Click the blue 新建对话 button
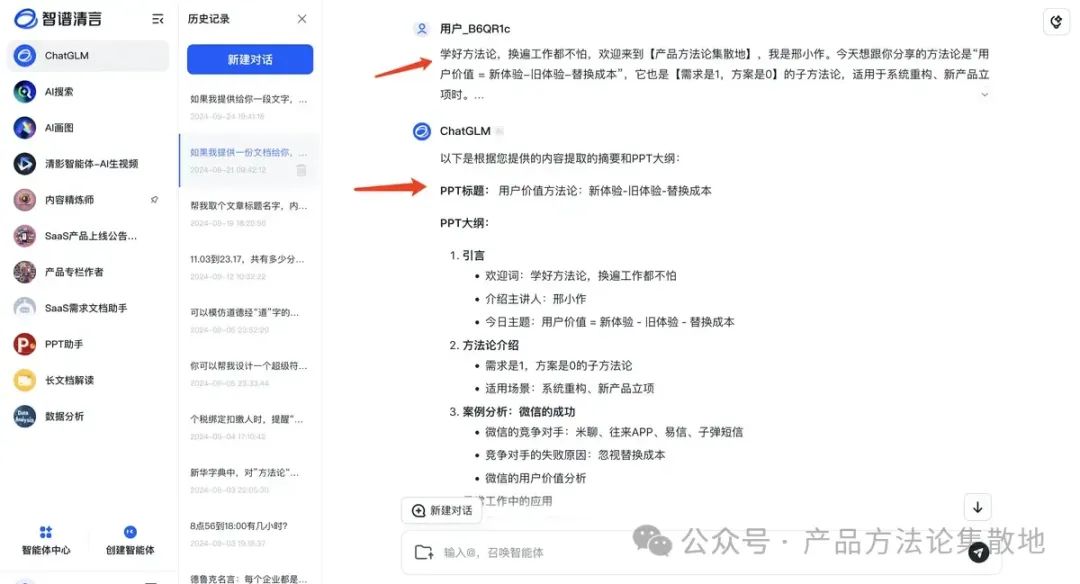 (250, 59)
